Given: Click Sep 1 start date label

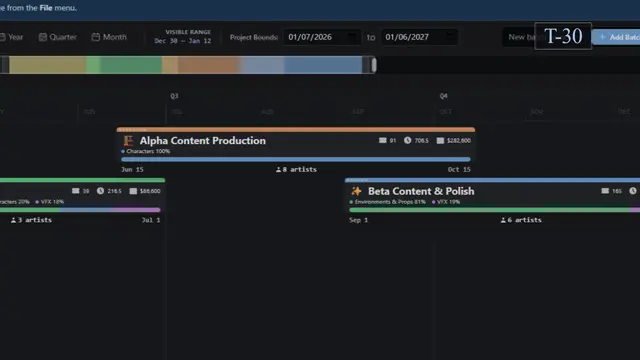Looking at the screenshot, I should point(358,220).
